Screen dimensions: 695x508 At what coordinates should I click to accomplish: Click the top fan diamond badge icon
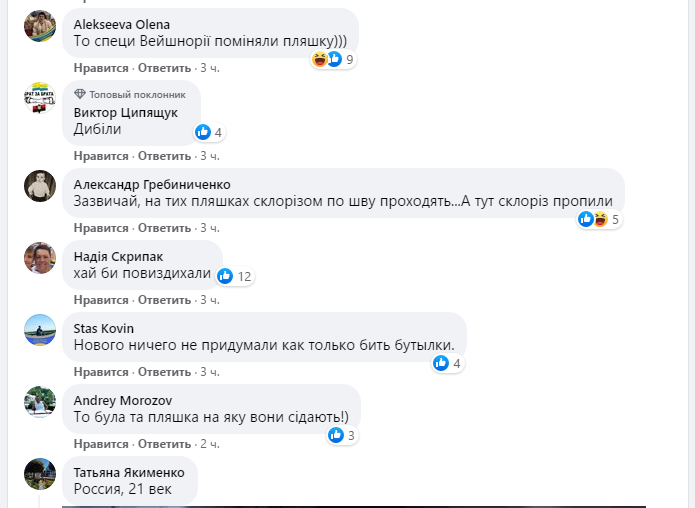tap(80, 93)
